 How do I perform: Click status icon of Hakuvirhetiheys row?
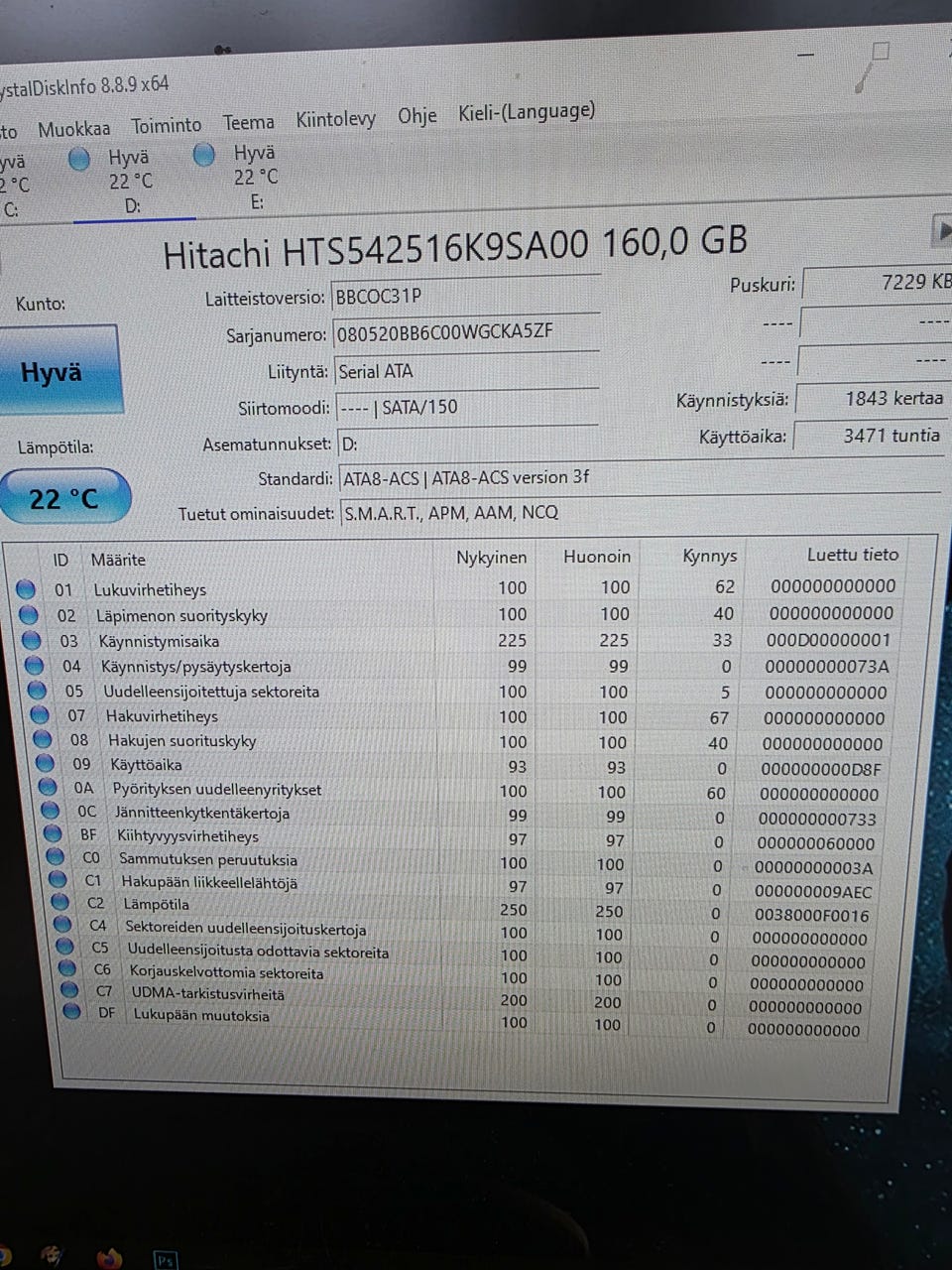[40, 715]
